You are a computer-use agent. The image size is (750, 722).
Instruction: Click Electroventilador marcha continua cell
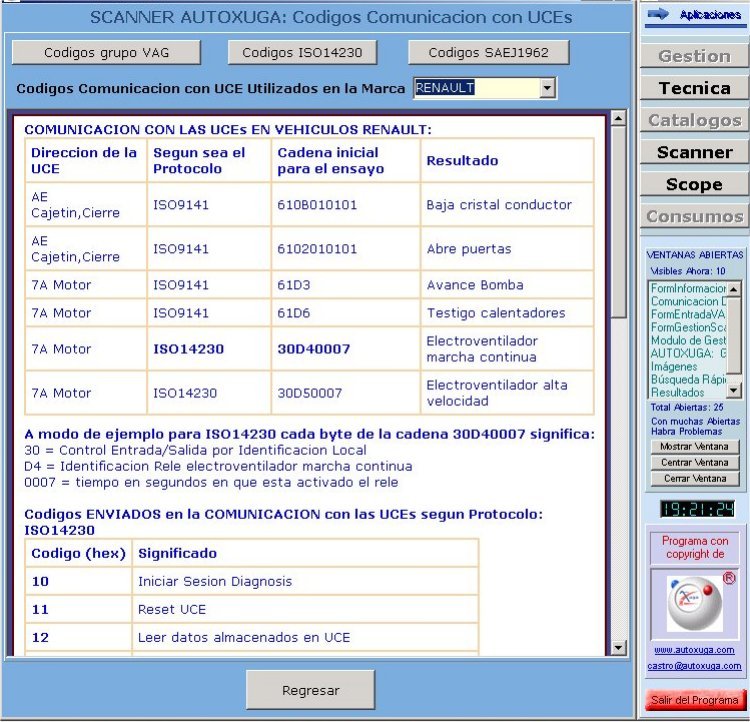tap(507, 349)
